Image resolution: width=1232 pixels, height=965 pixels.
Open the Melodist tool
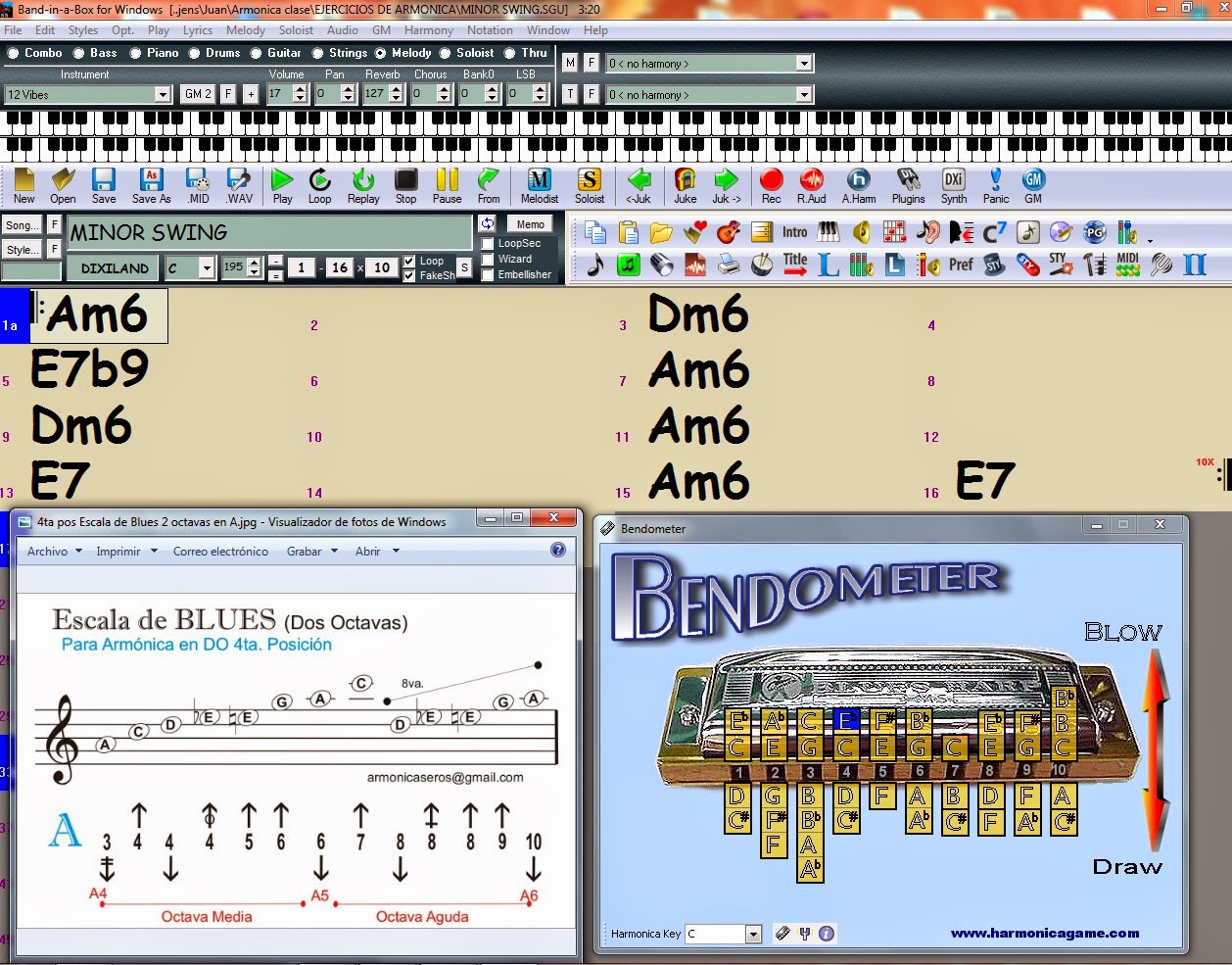point(540,185)
